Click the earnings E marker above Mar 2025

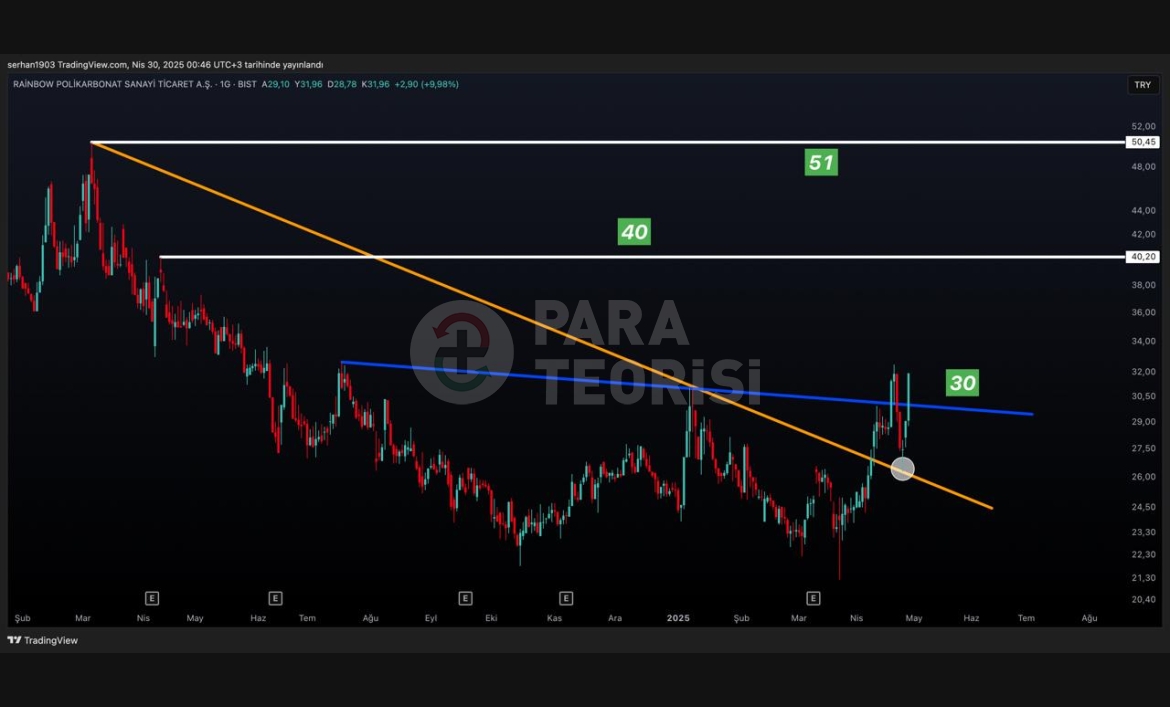pos(813,598)
